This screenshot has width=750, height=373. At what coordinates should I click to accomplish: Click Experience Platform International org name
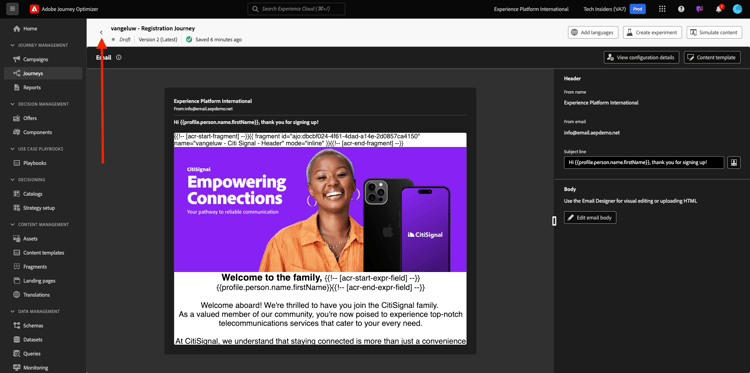[531, 9]
